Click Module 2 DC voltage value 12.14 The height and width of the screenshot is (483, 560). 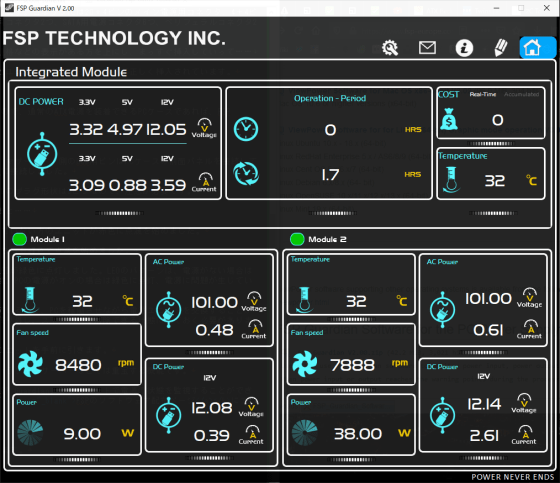click(485, 404)
